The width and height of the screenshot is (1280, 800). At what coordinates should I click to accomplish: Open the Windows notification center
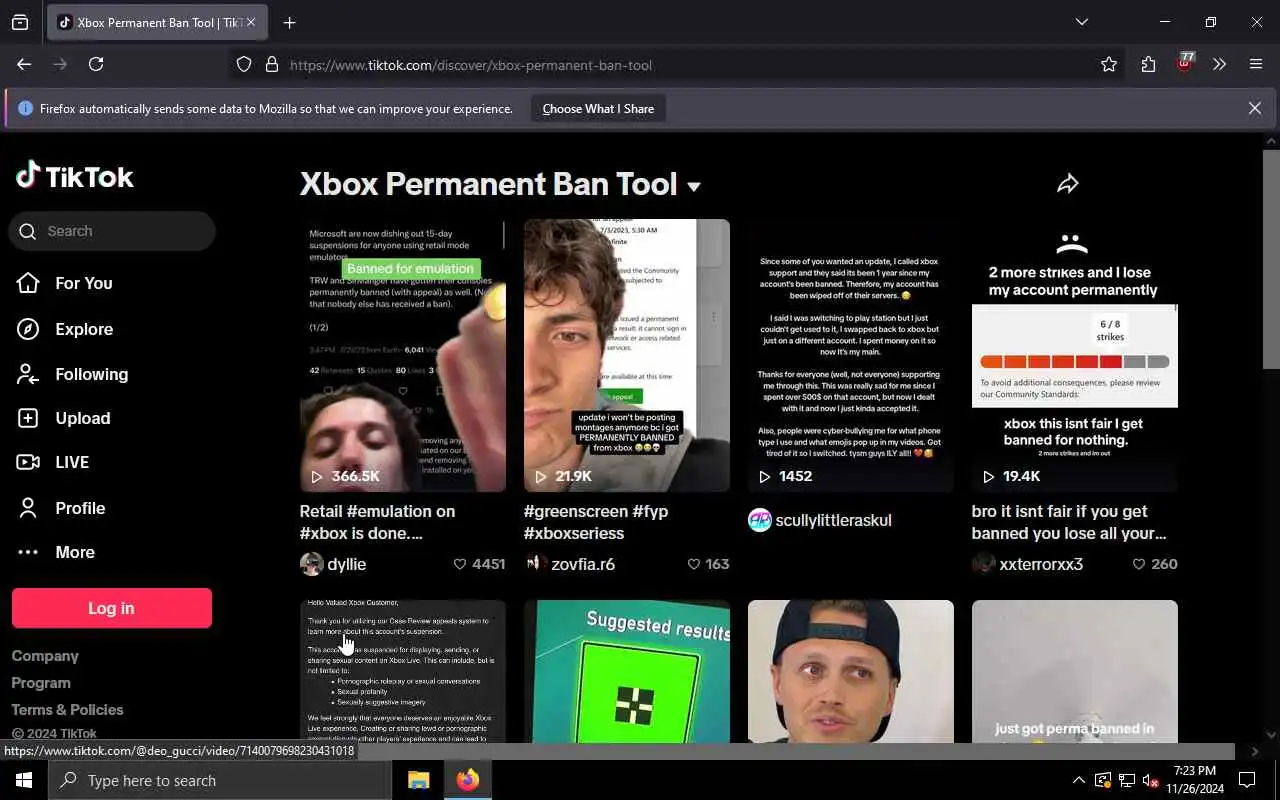(1247, 780)
